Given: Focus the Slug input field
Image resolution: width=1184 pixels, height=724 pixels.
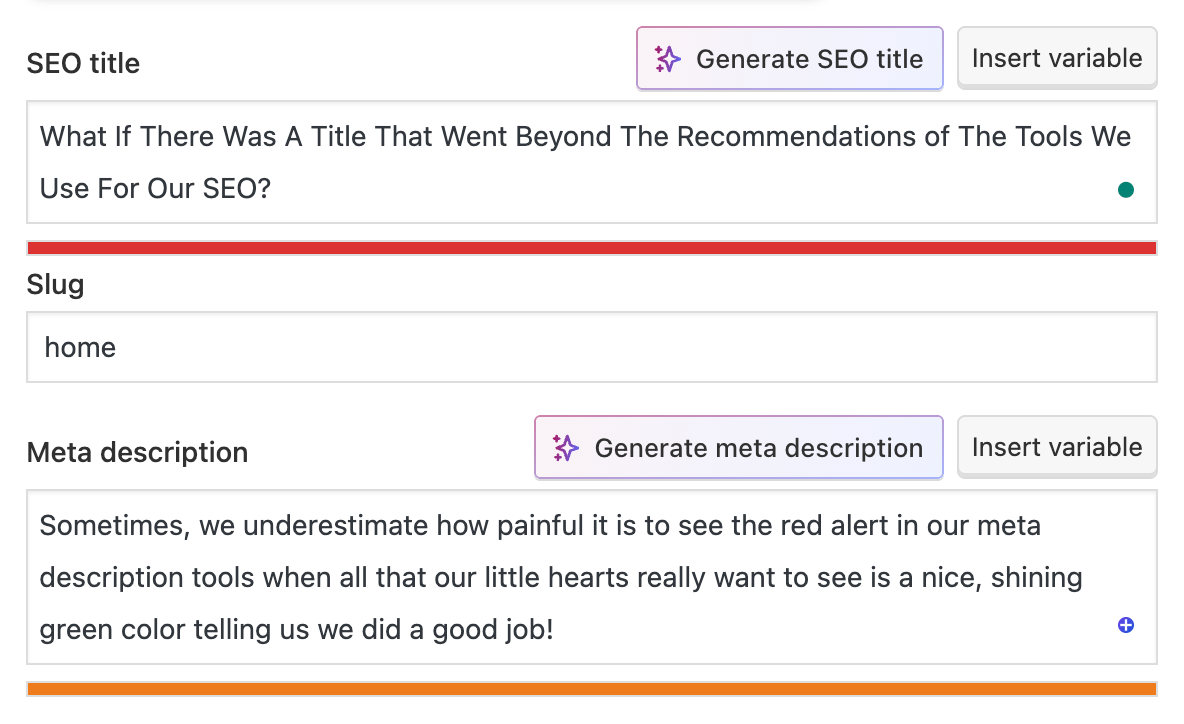Looking at the screenshot, I should click(x=591, y=347).
